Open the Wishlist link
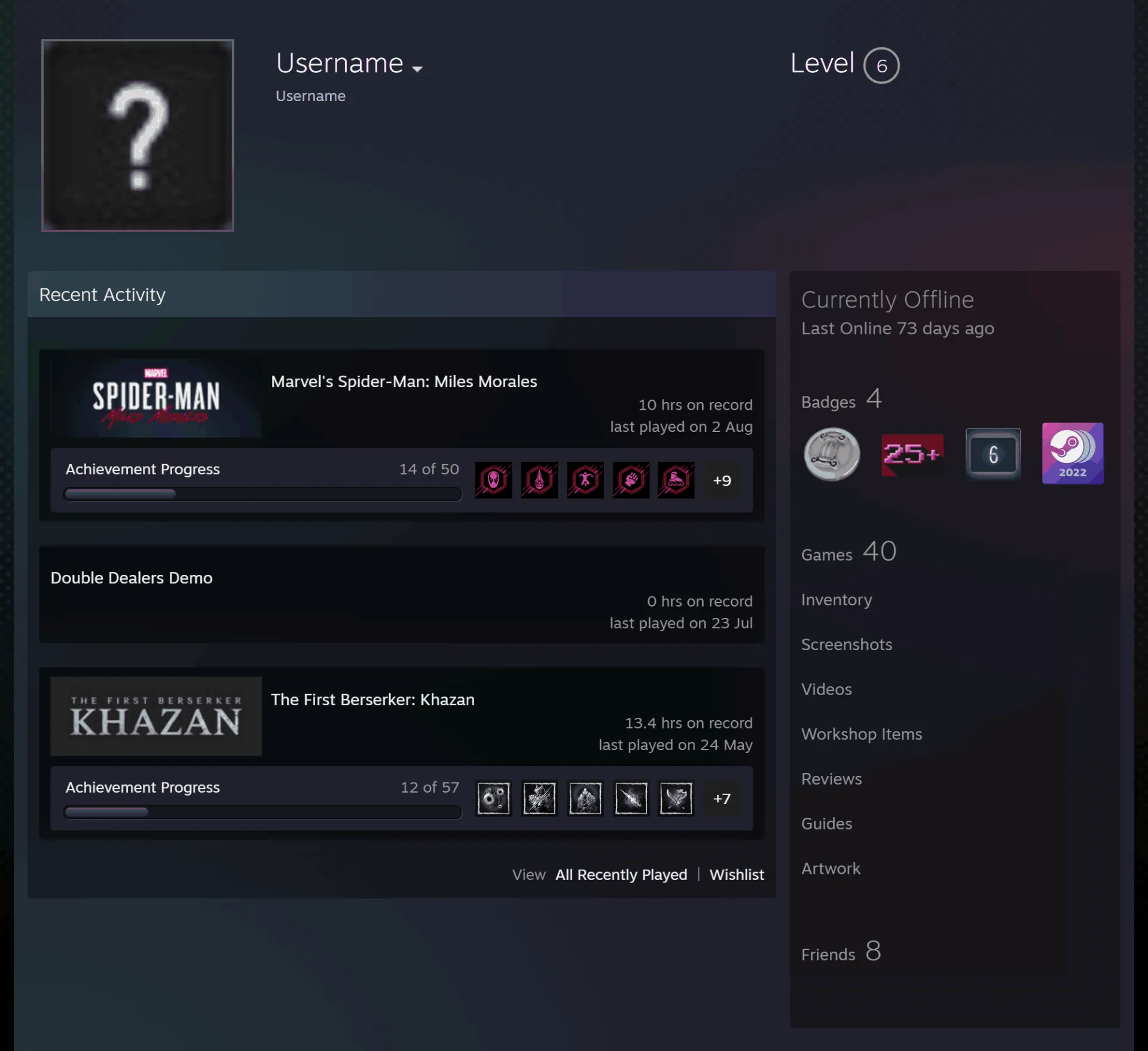The width and height of the screenshot is (1148, 1051). tap(737, 875)
